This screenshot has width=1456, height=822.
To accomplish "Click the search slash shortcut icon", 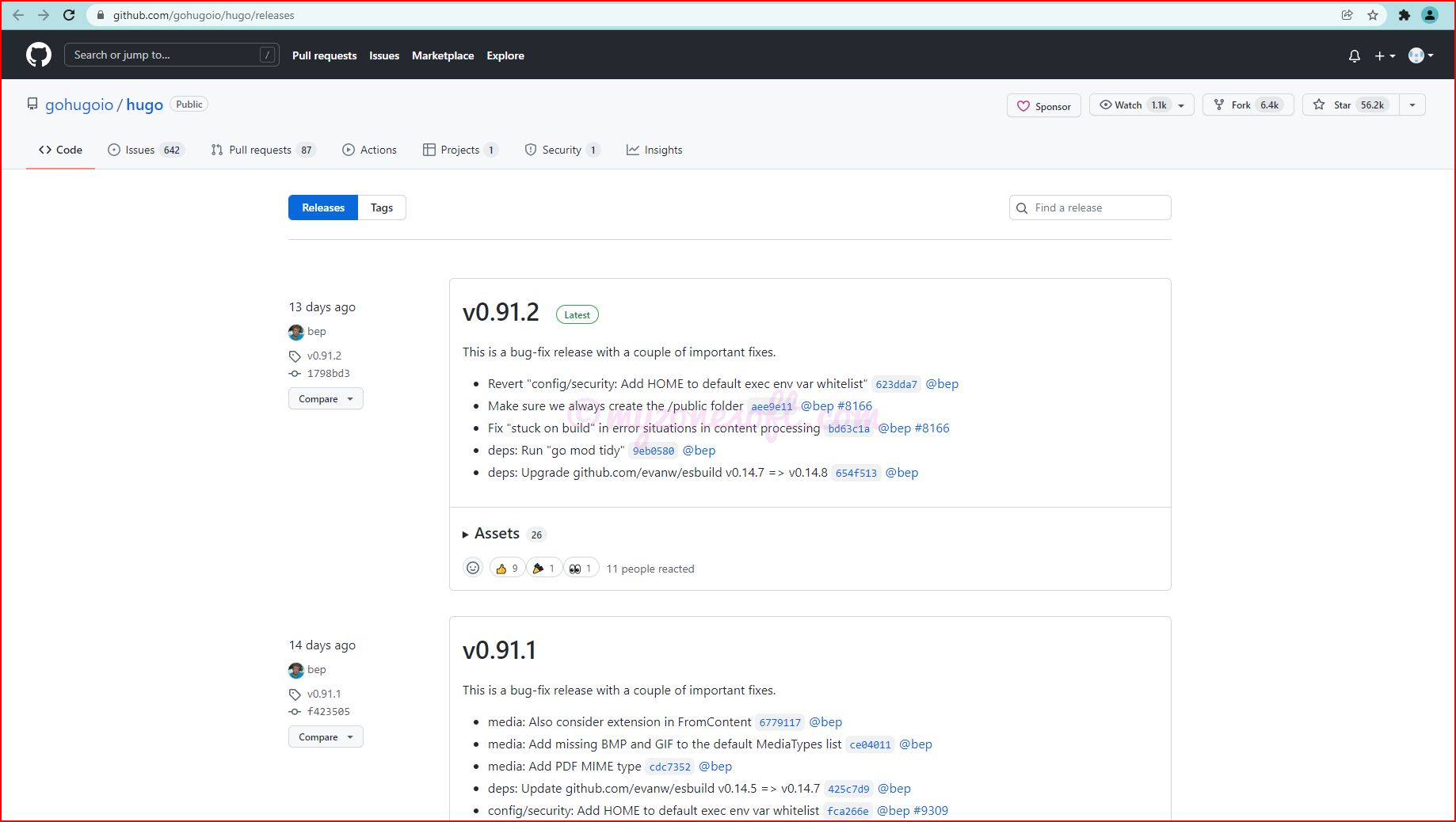I will 268,55.
